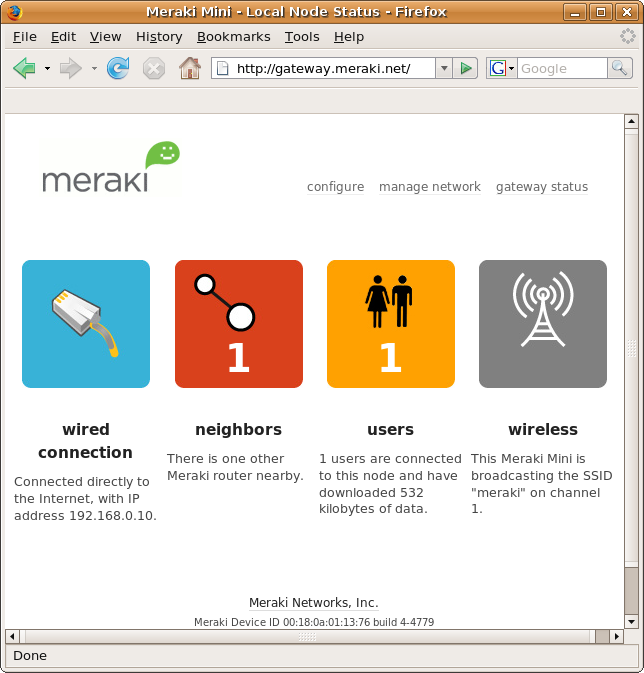
Task: Click the Meraki logo
Action: [110, 167]
